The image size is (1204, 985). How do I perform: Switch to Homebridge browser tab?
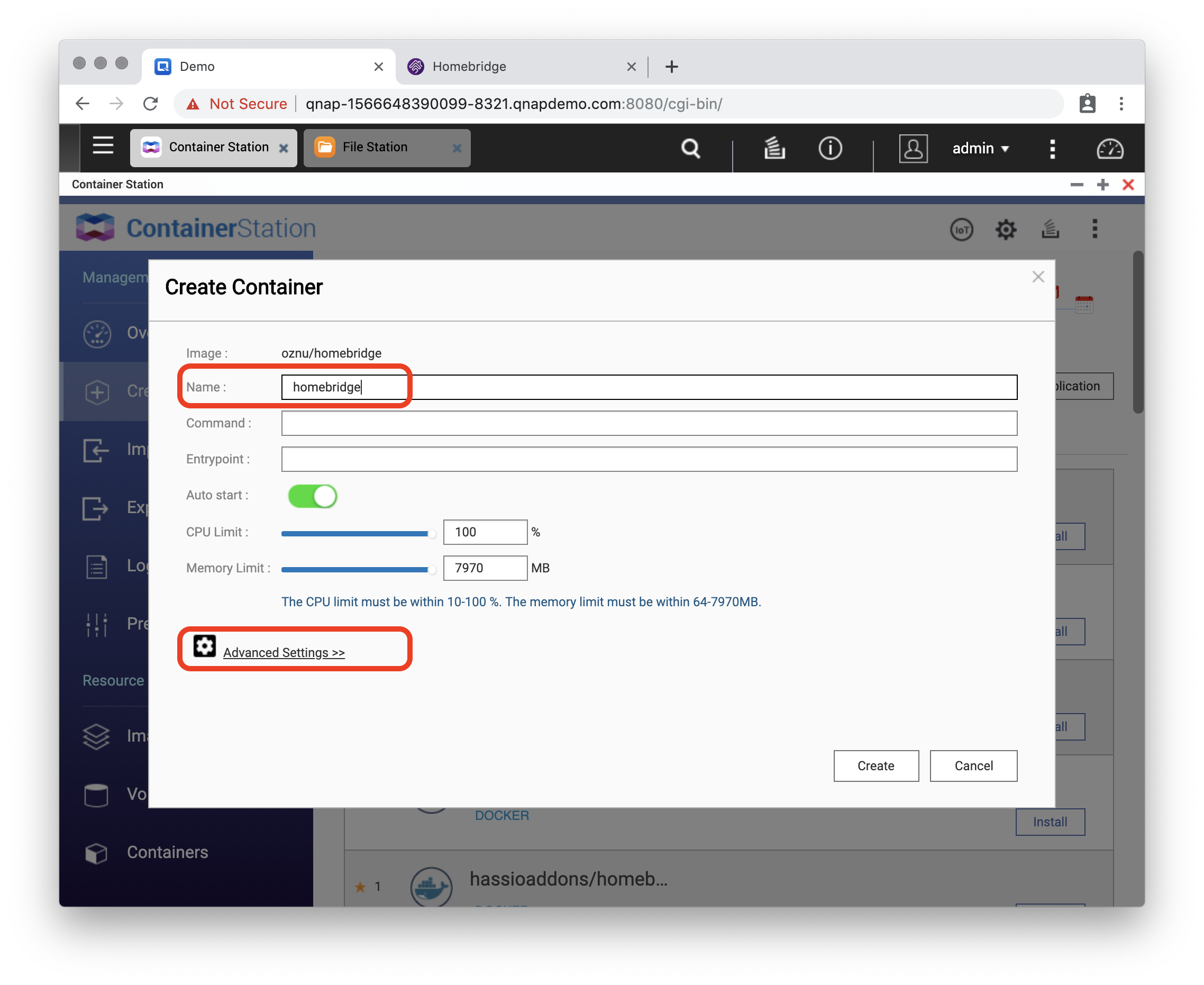click(469, 66)
